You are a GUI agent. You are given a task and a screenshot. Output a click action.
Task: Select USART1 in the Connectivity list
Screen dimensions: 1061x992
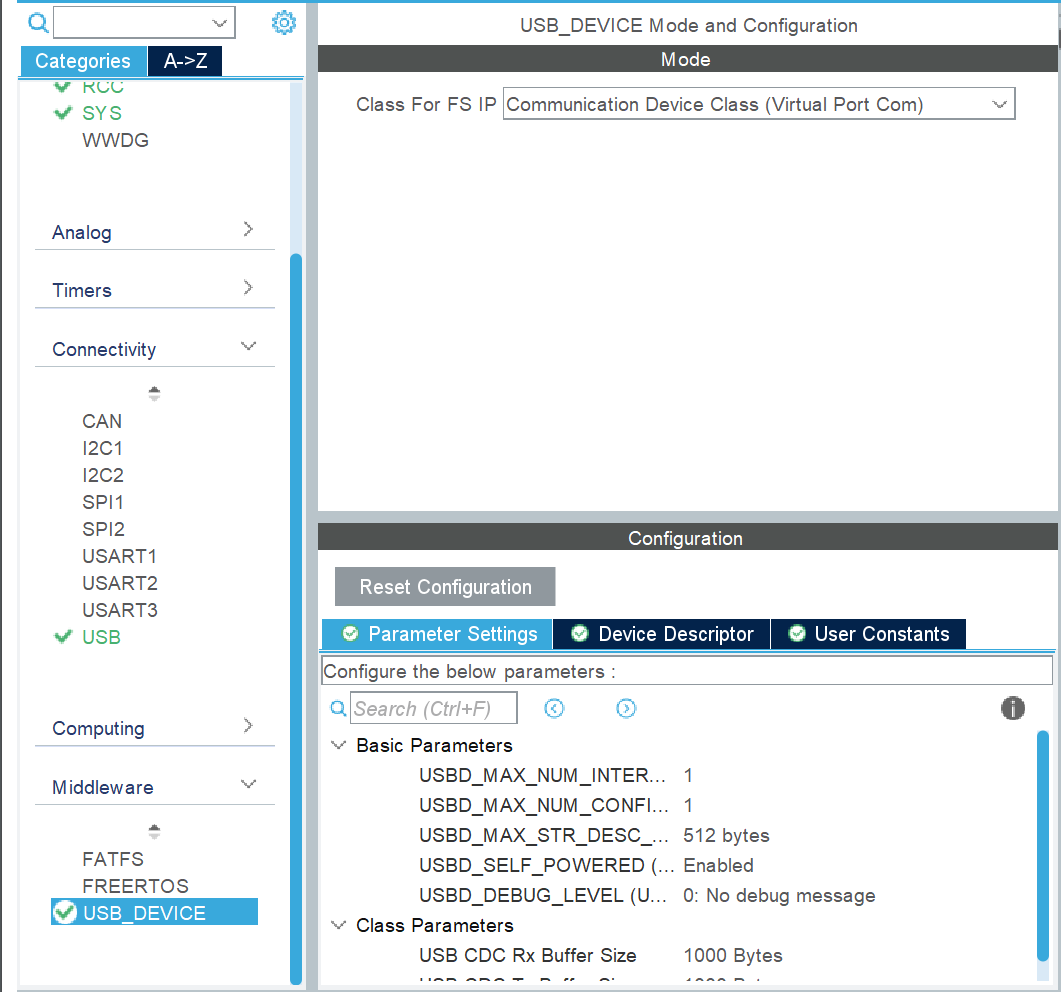coord(119,556)
